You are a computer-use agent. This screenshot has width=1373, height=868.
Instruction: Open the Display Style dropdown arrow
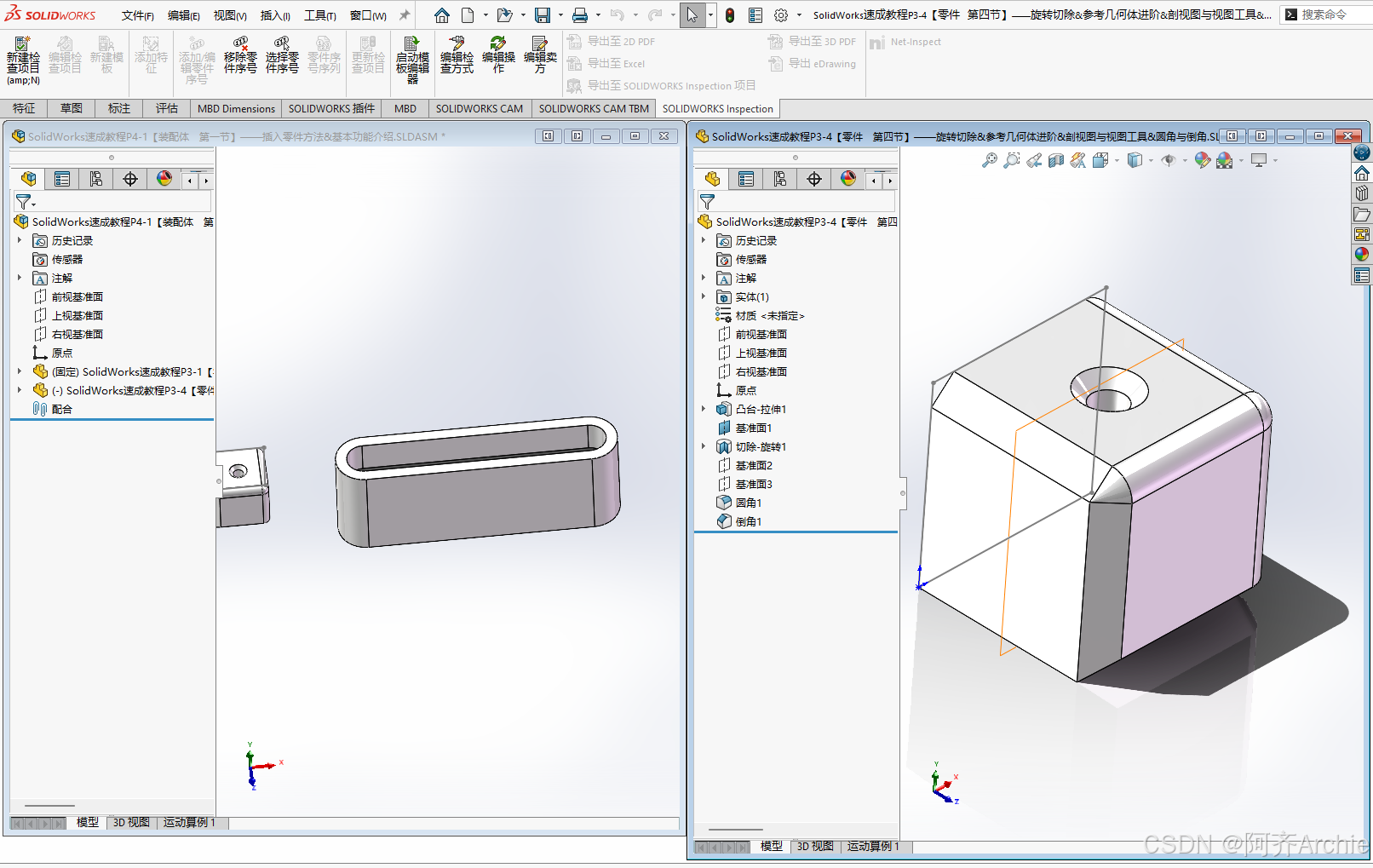[x=1151, y=160]
